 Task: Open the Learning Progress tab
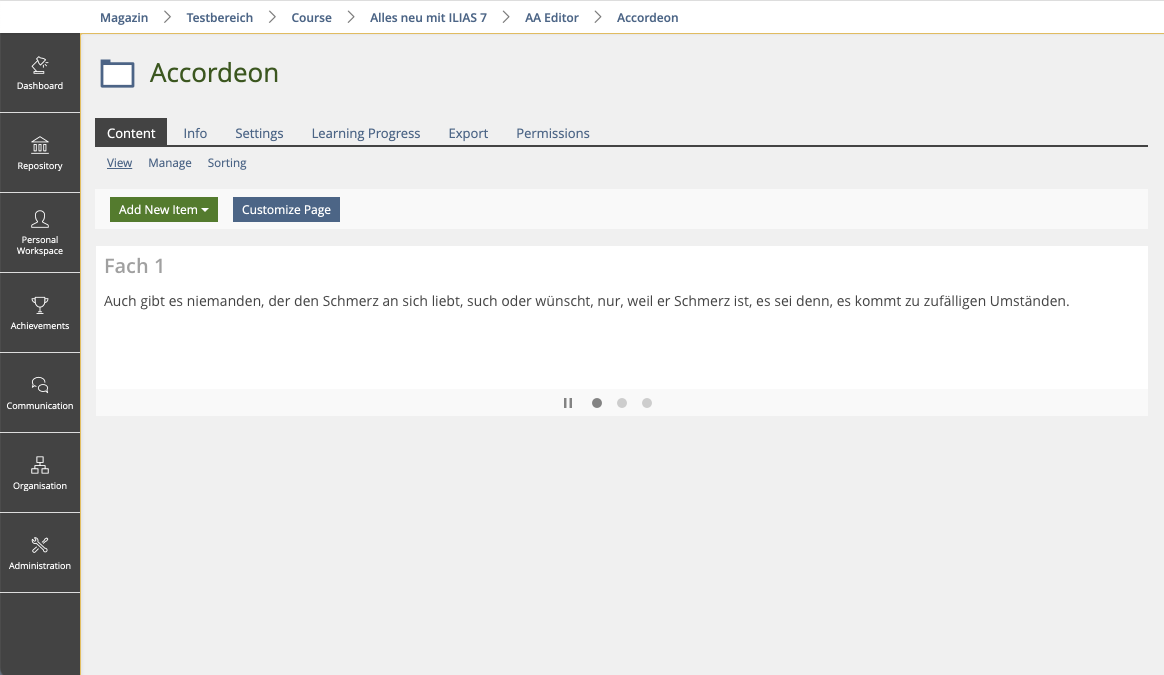tap(366, 133)
